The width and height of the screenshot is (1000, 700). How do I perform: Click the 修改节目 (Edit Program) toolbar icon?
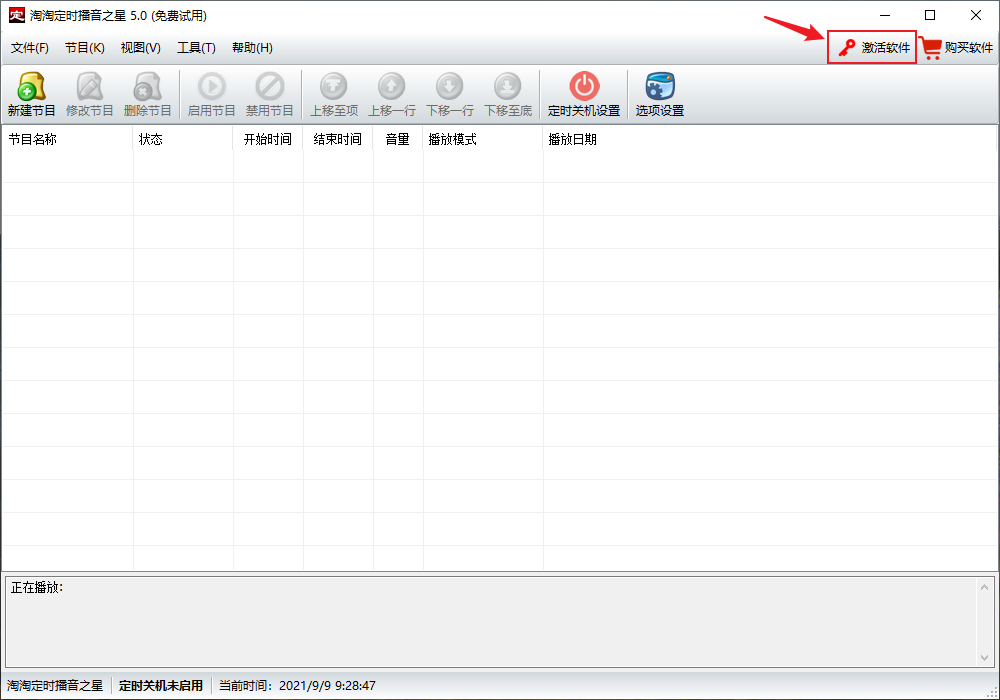click(x=90, y=95)
